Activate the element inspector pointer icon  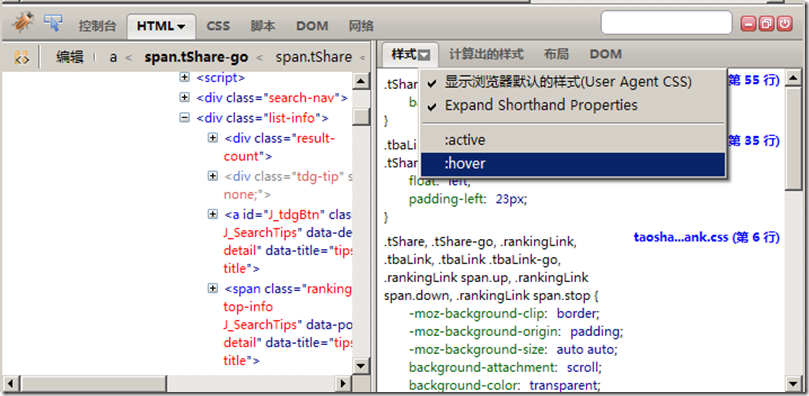(x=53, y=23)
